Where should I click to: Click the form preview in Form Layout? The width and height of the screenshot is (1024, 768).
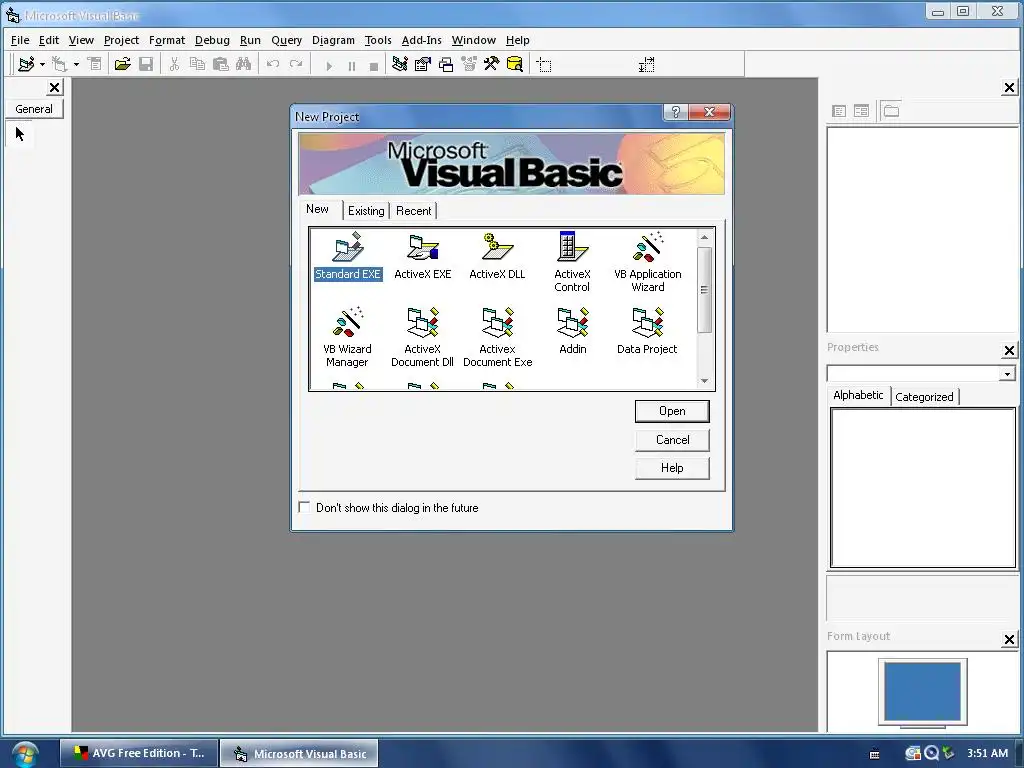[x=922, y=692]
